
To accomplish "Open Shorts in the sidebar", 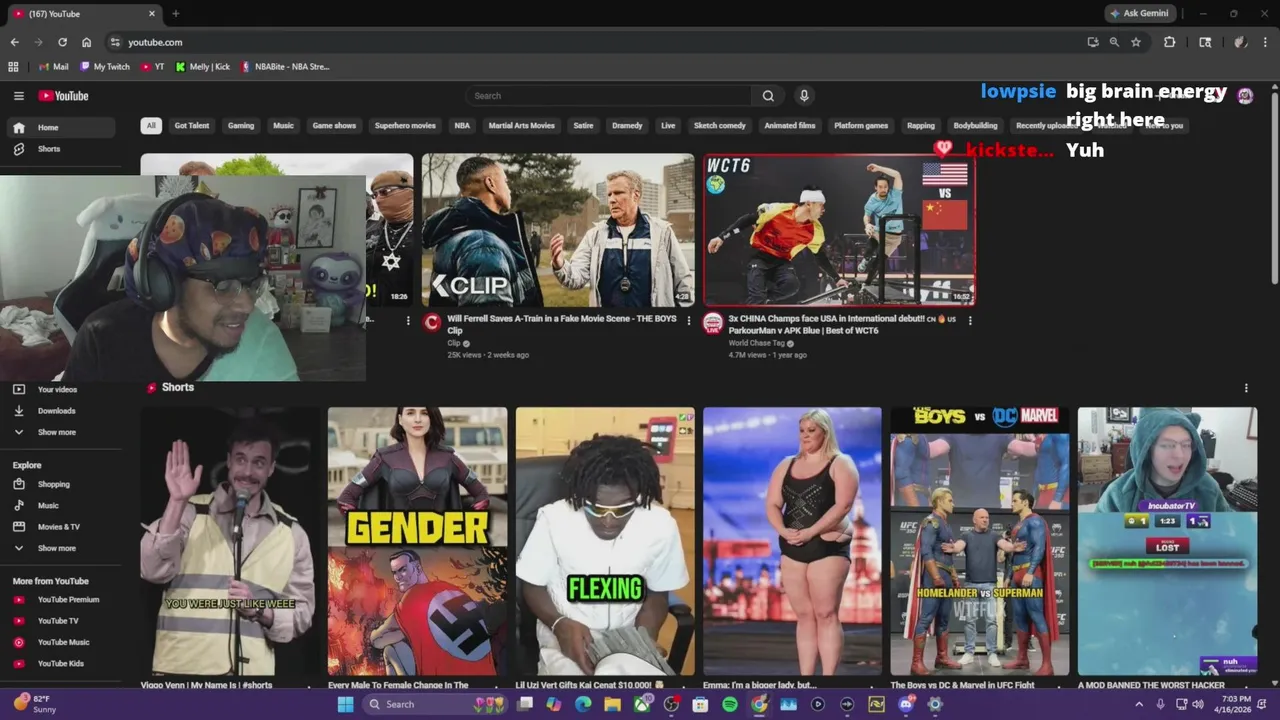I will tap(62, 149).
